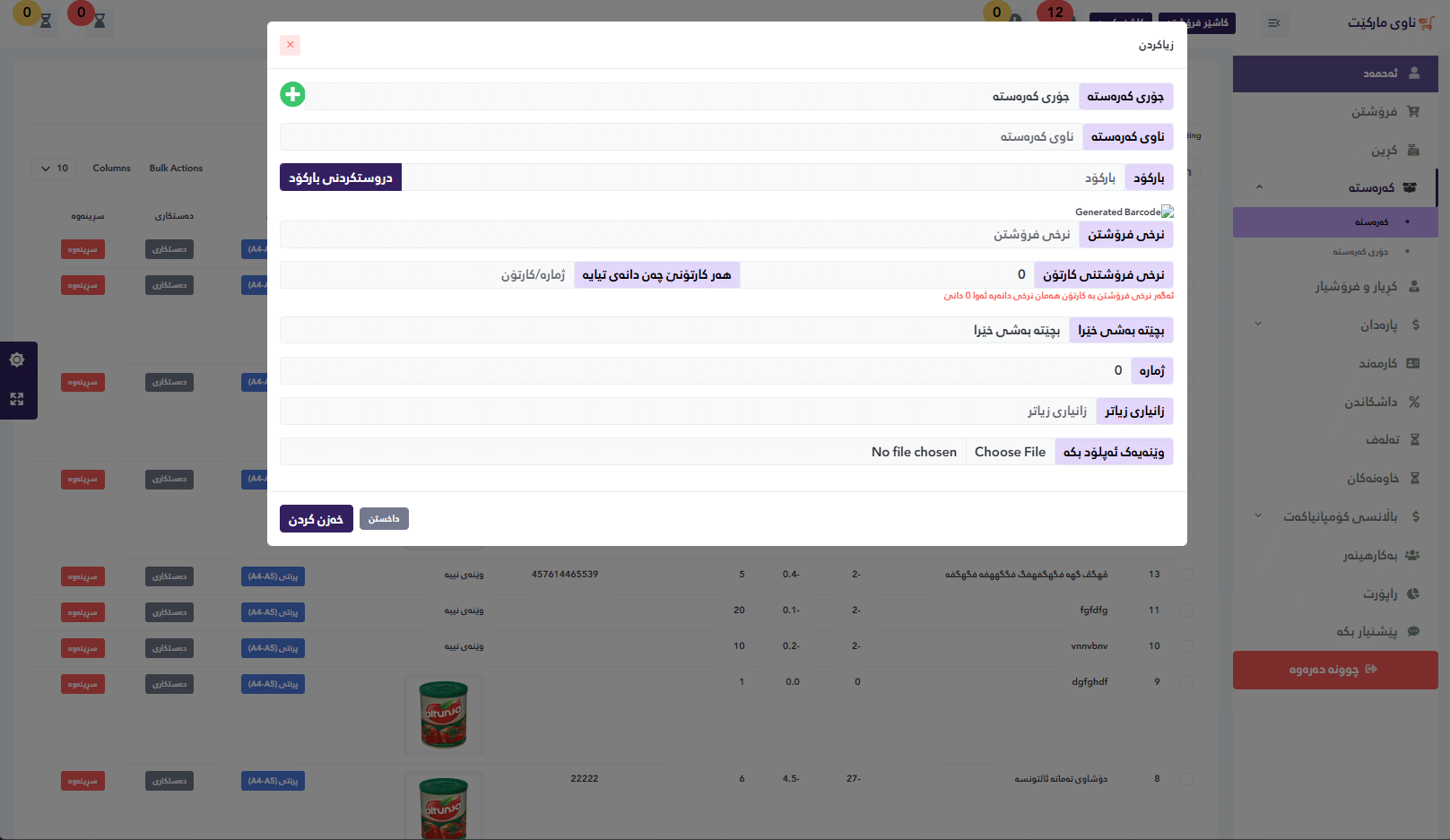The width and height of the screenshot is (1450, 840).
Task: Click the green plus icon beside item category
Action: tap(292, 94)
